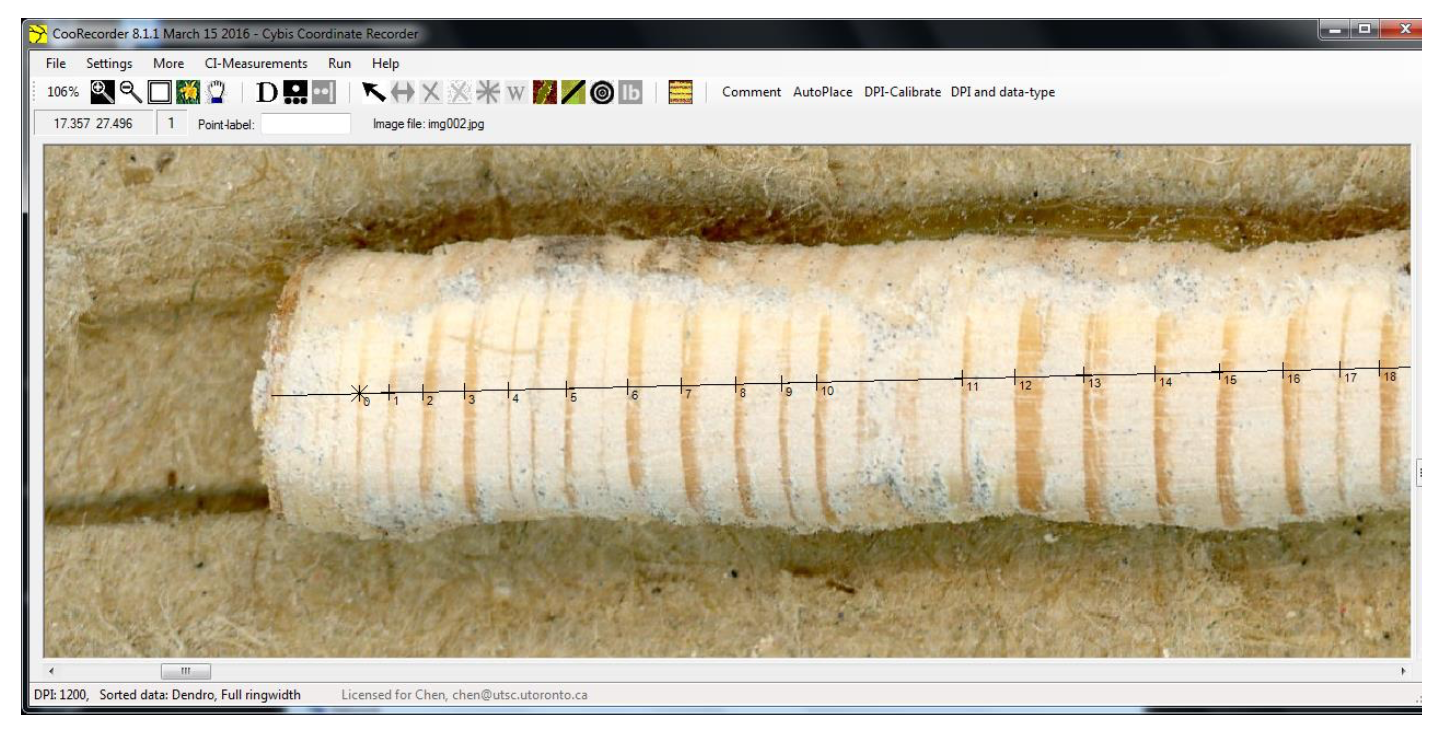Select the hand pan tool
The height and width of the screenshot is (734, 1444).
click(x=217, y=92)
